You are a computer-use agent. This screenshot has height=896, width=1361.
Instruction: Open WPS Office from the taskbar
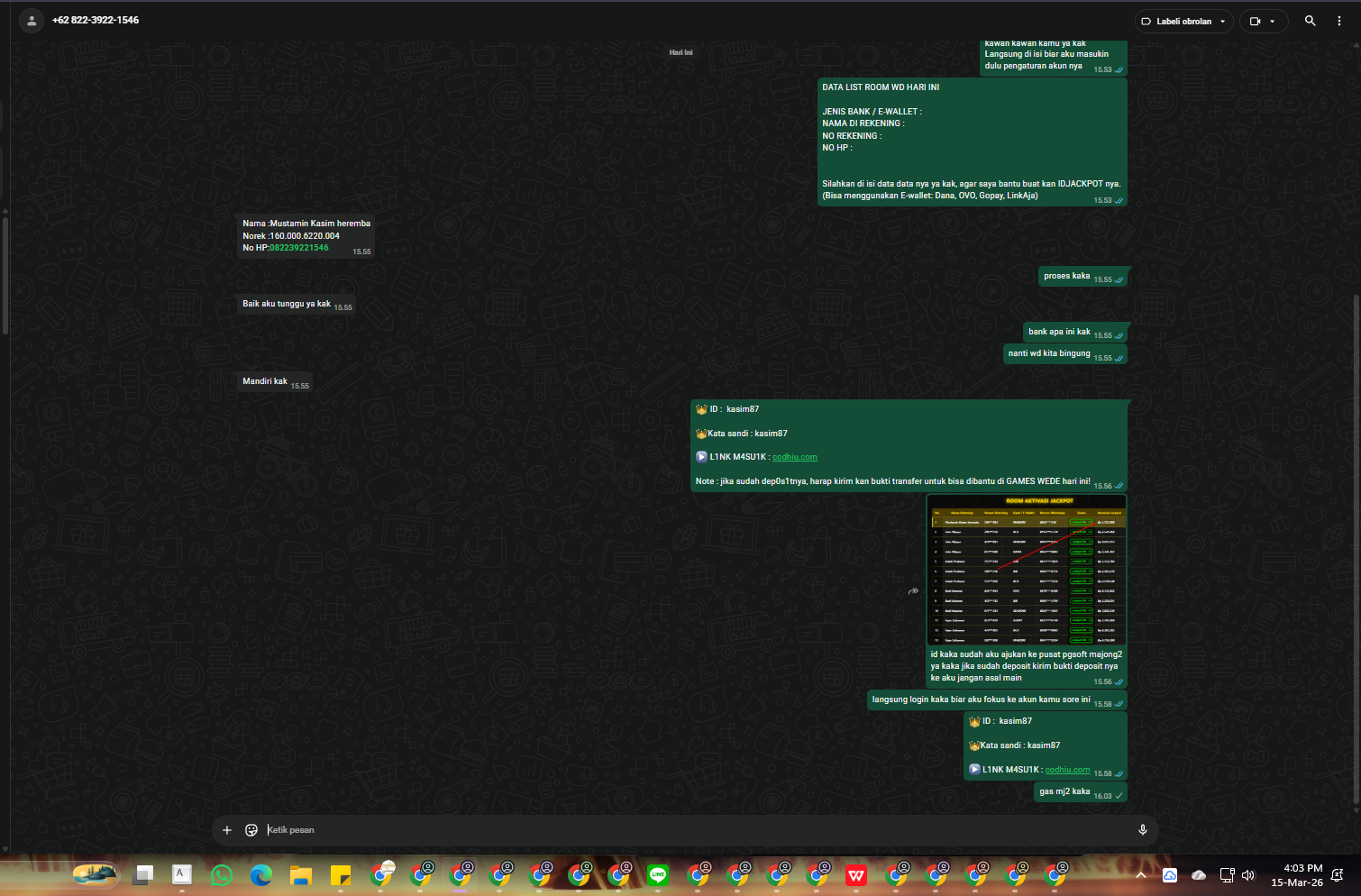pyautogui.click(x=856, y=874)
